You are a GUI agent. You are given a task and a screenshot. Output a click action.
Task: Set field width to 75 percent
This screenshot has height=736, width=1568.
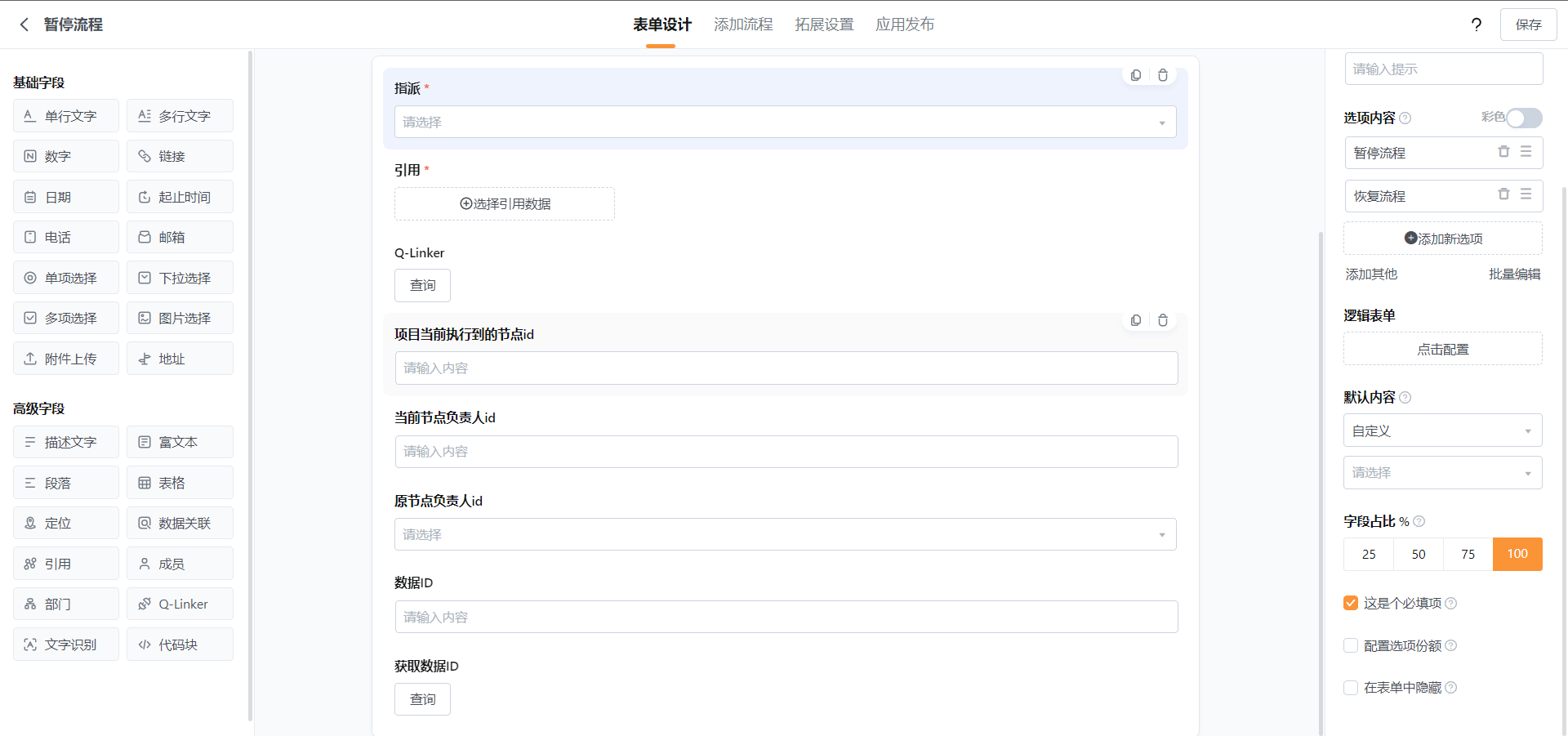pos(1468,554)
